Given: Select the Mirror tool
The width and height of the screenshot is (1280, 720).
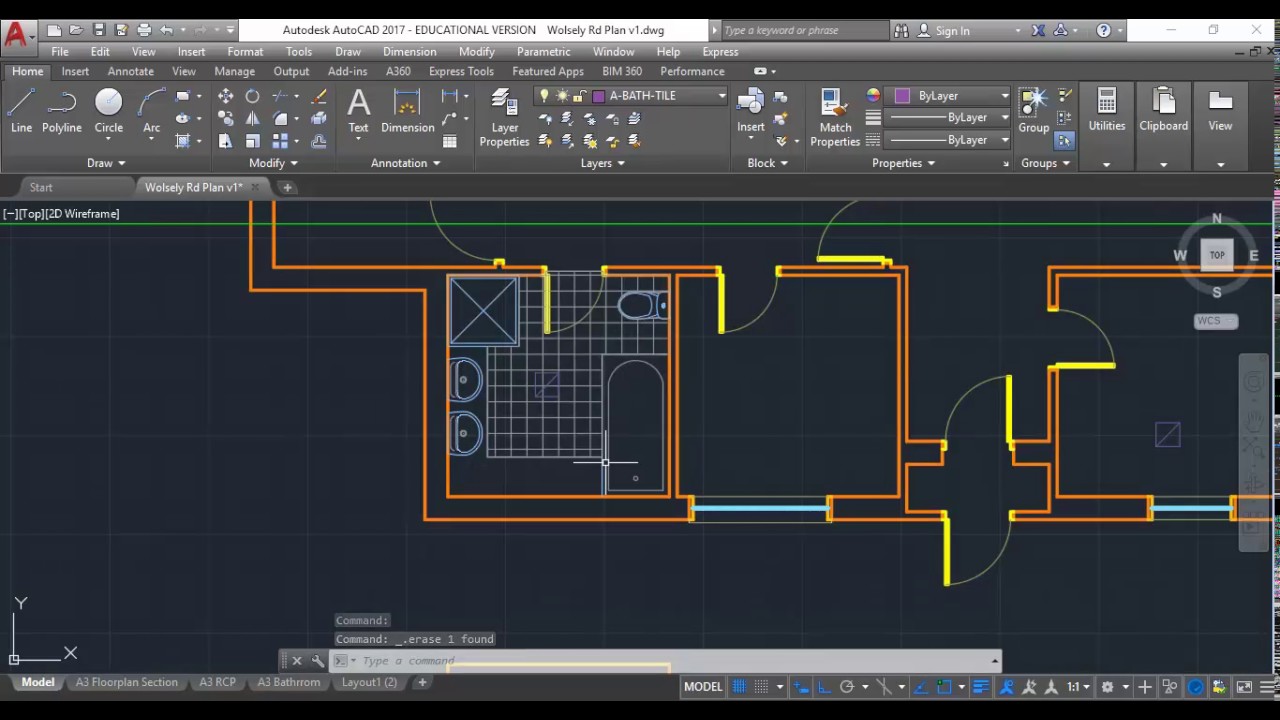Looking at the screenshot, I should pos(253,118).
